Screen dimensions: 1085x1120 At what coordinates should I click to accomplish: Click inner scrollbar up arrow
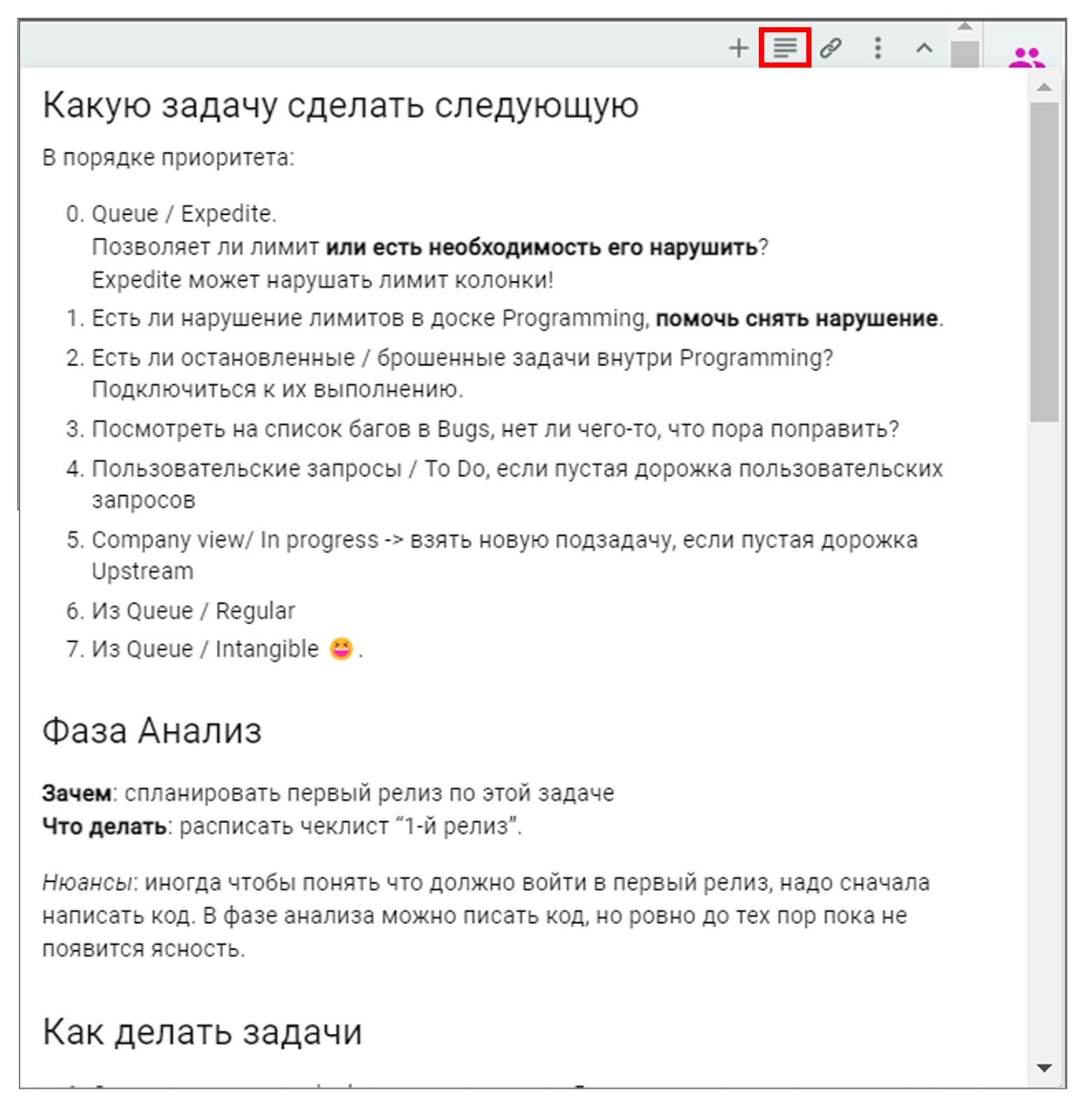[1044, 87]
